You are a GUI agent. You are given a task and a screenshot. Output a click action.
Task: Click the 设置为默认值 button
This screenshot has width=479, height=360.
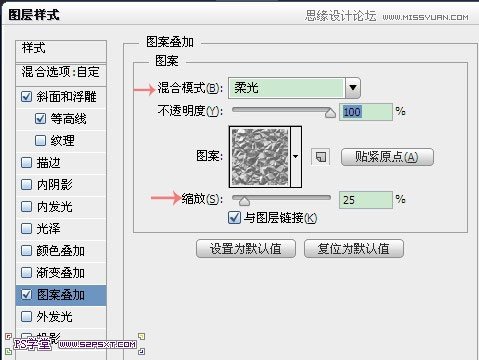click(246, 249)
